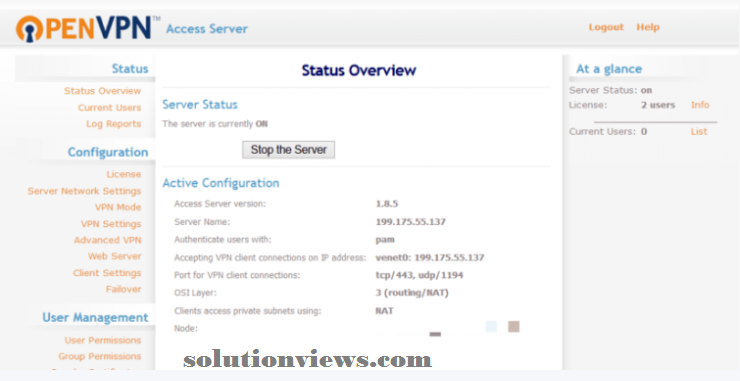
Task: Select VPN Mode in sidebar
Action: [118, 207]
